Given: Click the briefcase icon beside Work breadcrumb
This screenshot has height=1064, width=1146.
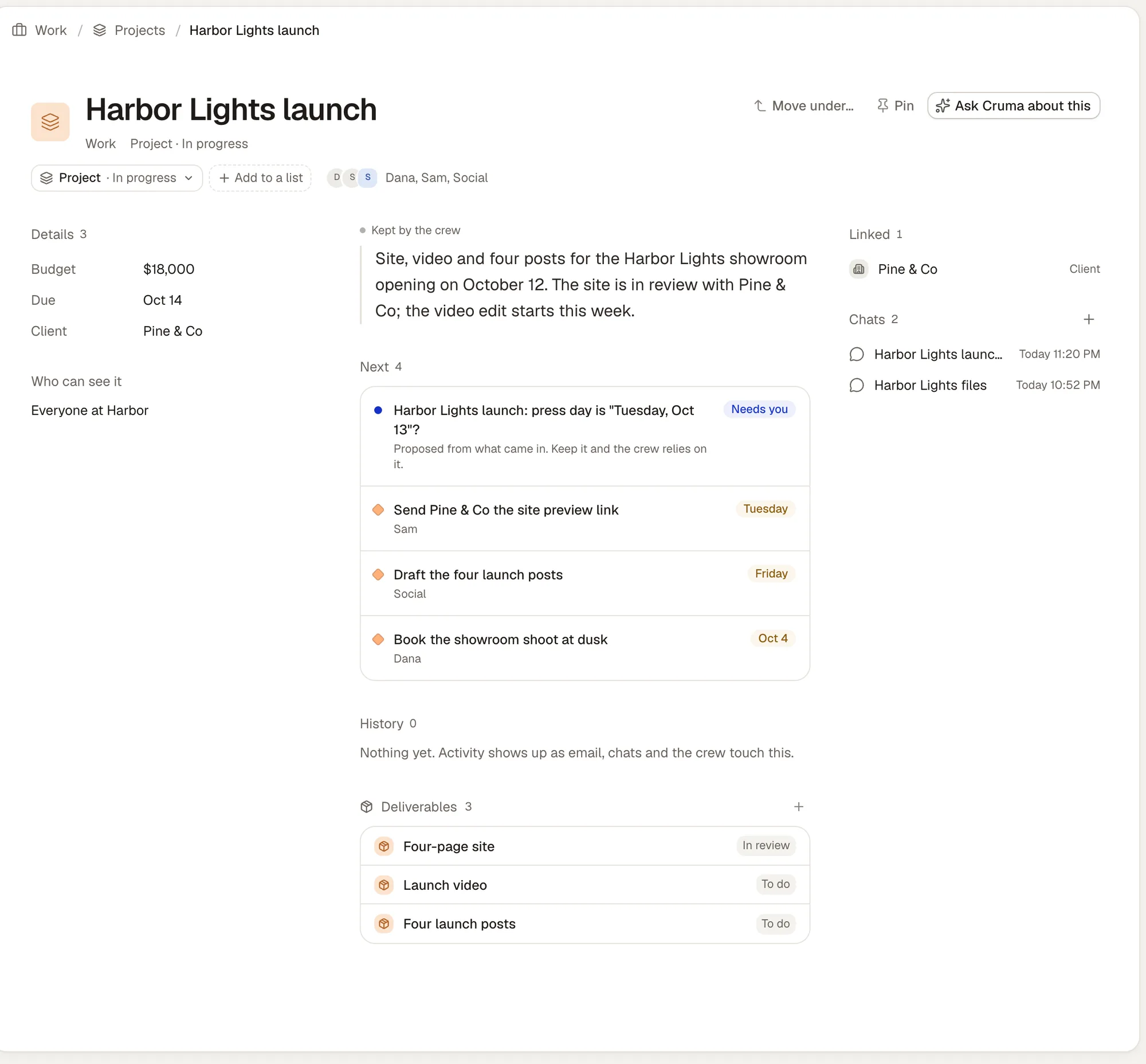Looking at the screenshot, I should click(x=19, y=30).
